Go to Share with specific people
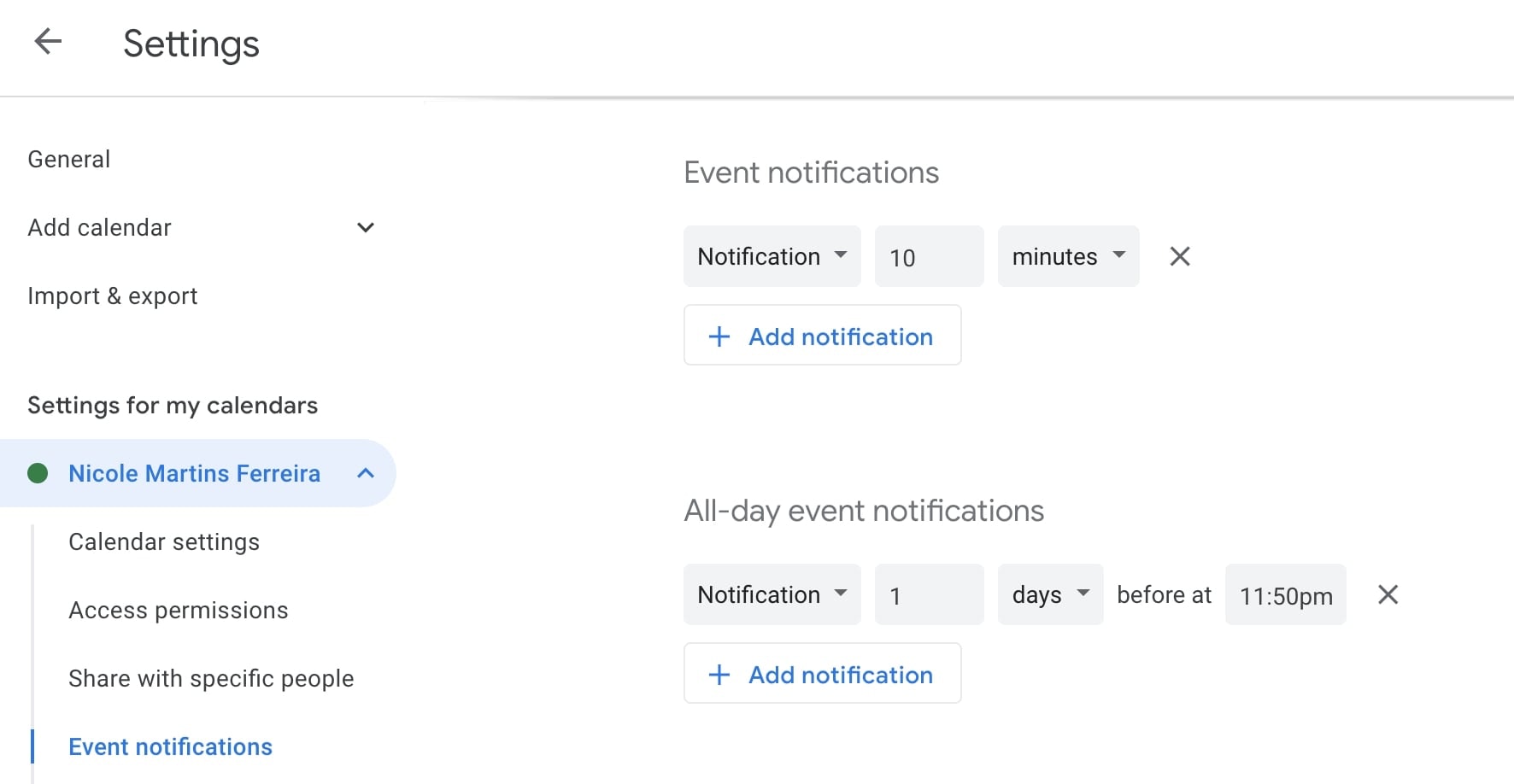Image resolution: width=1514 pixels, height=784 pixels. 211,678
